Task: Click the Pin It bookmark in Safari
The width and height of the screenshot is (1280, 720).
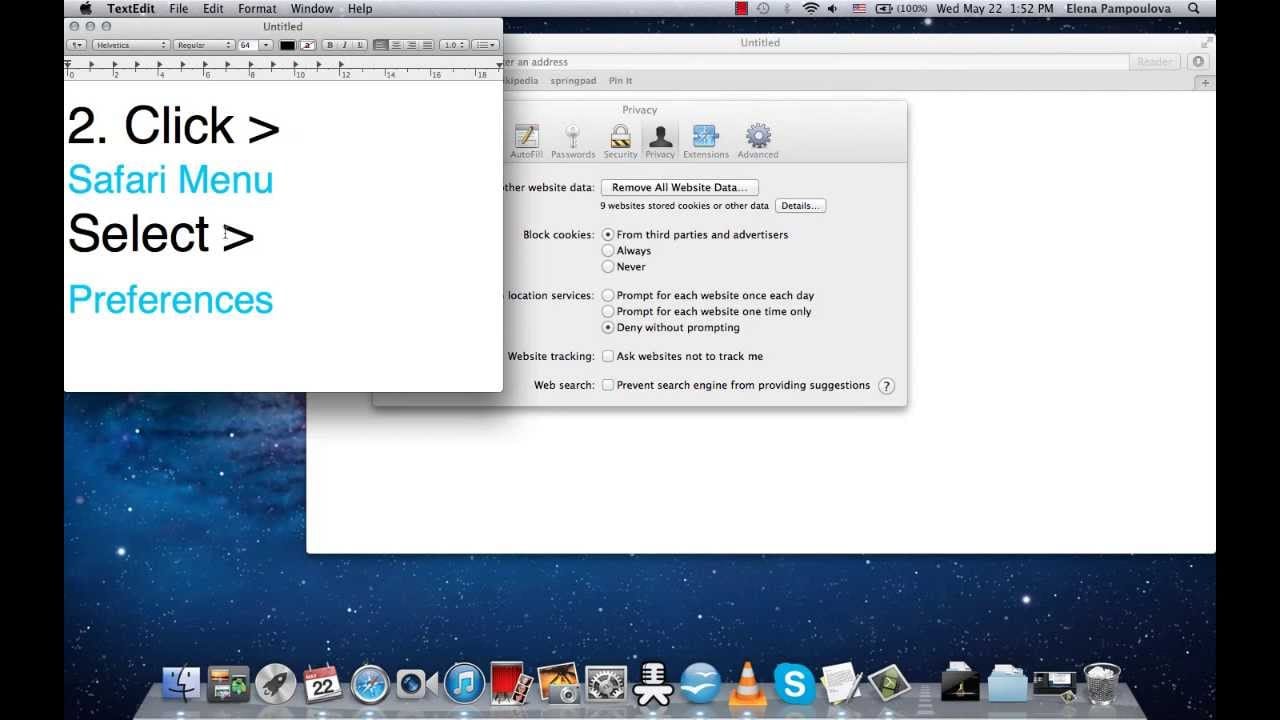Action: tap(620, 81)
